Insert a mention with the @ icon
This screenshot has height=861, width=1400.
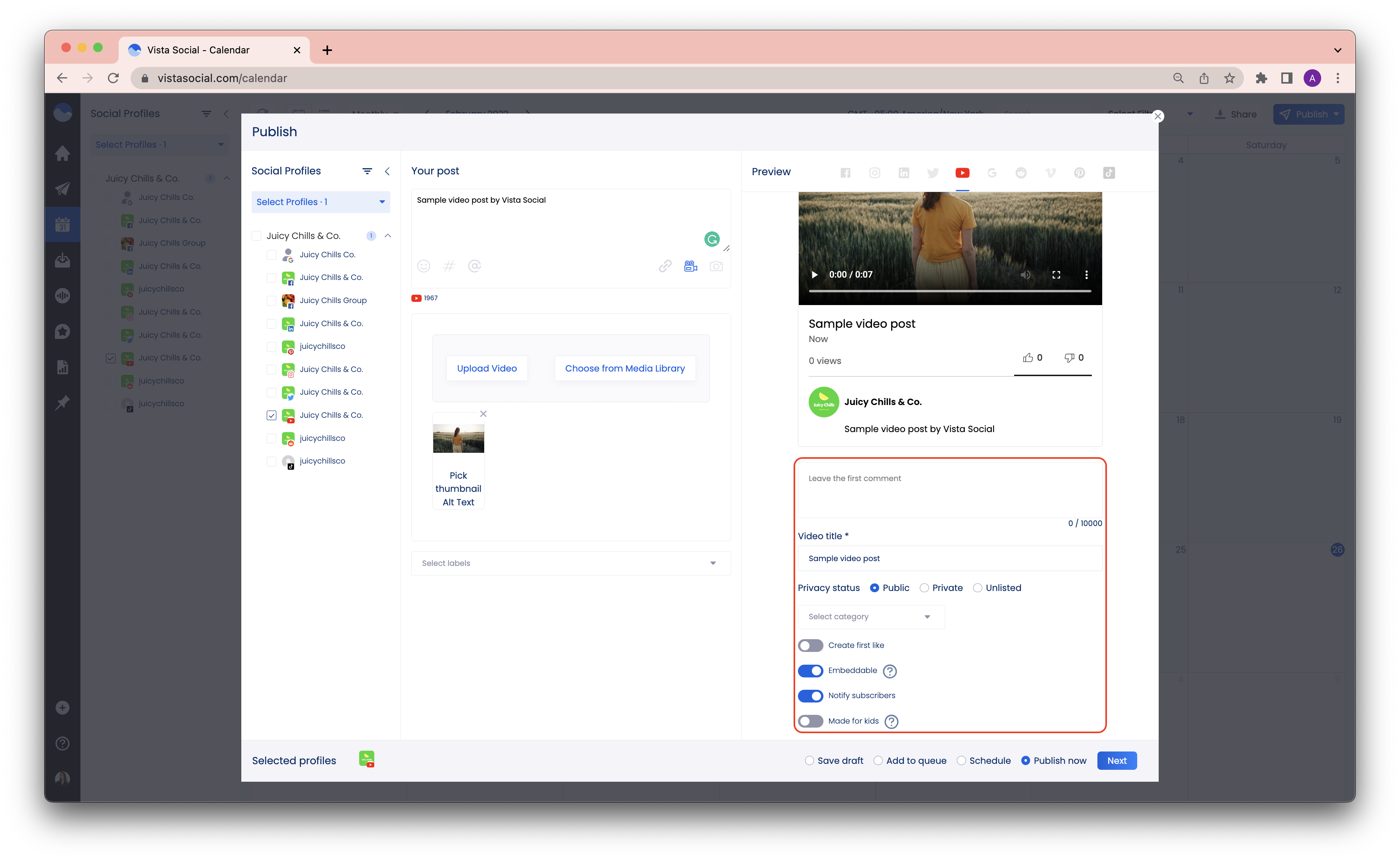pyautogui.click(x=474, y=266)
